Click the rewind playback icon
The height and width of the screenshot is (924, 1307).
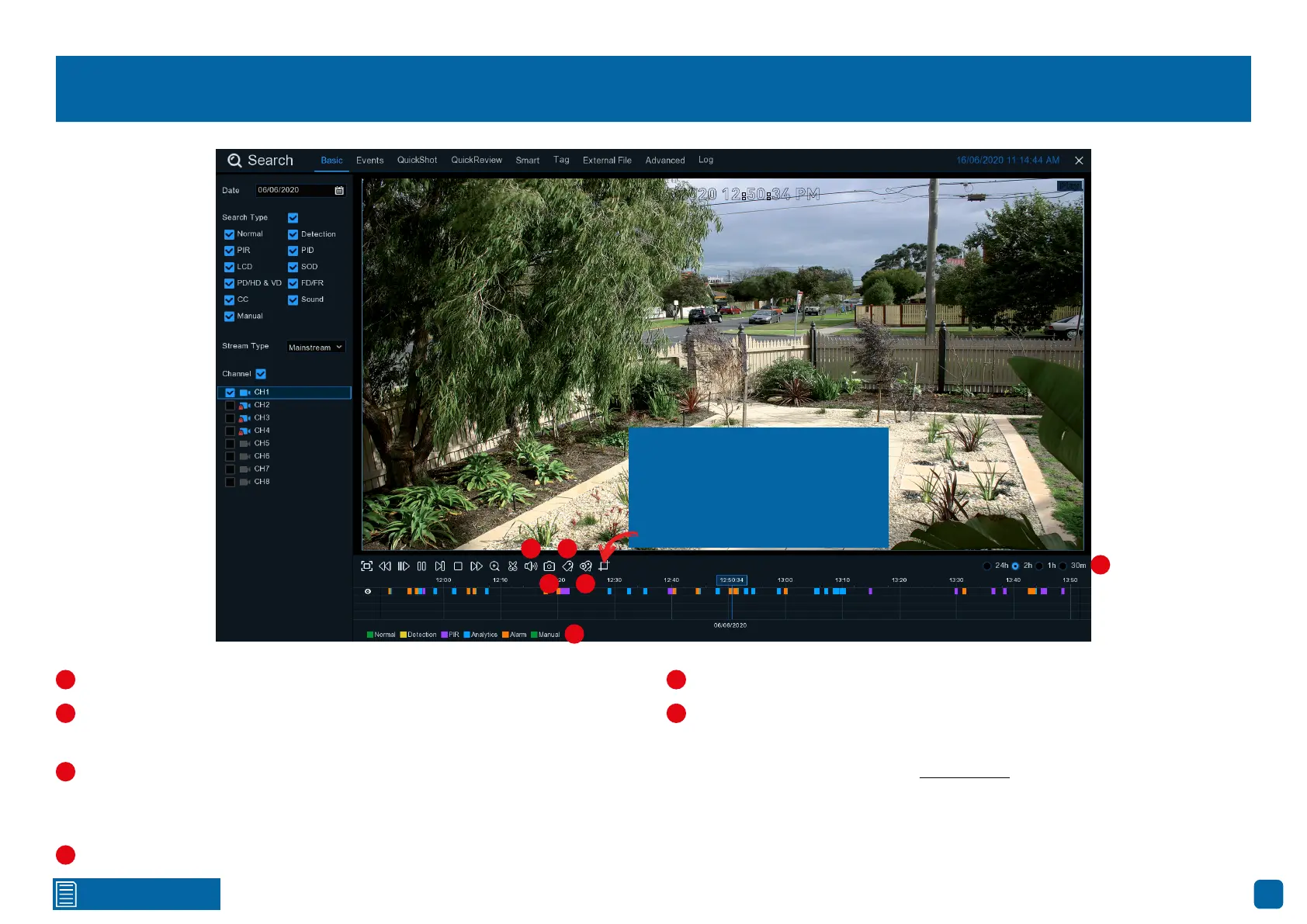pyautogui.click(x=385, y=566)
